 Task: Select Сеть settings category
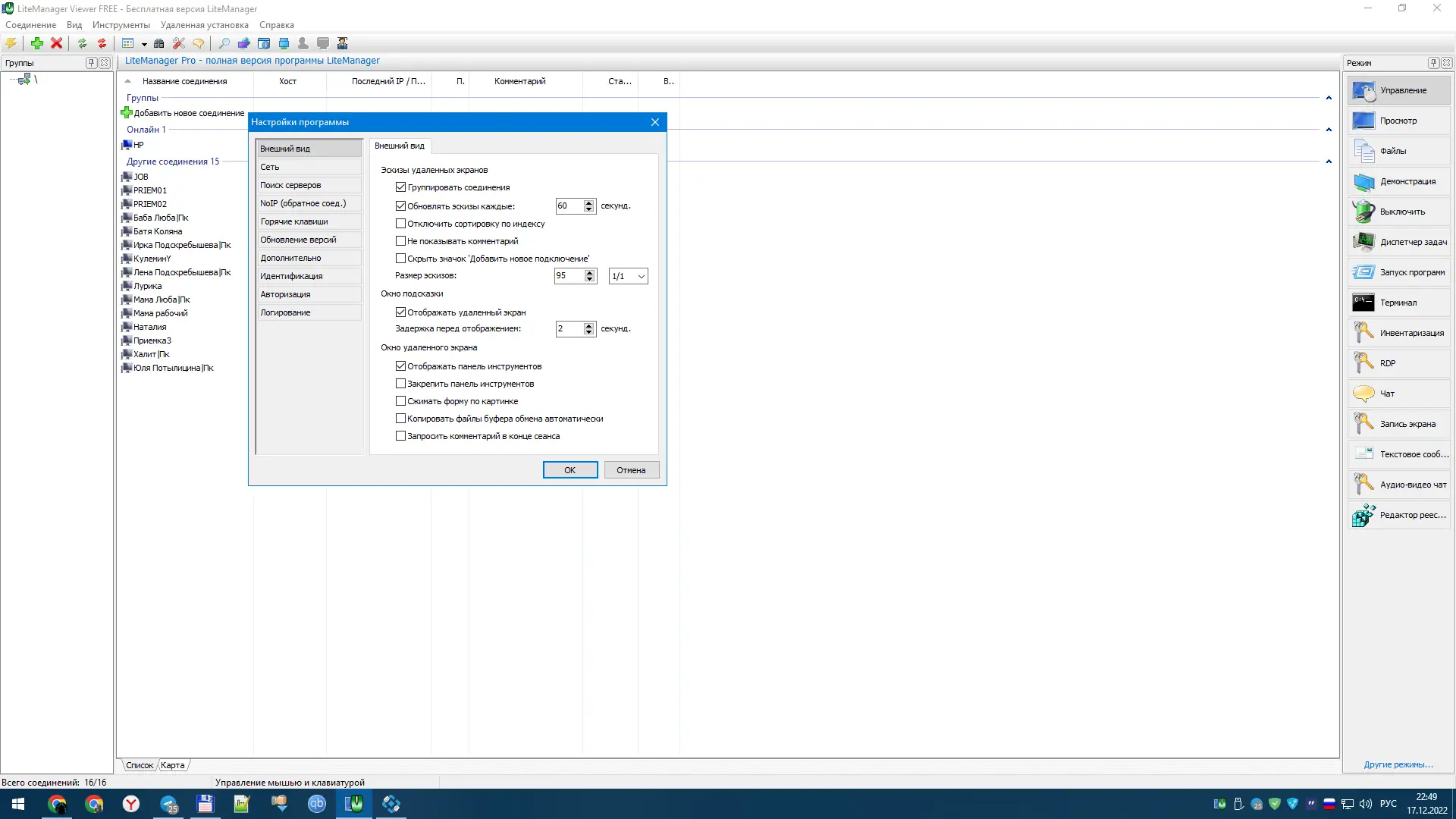coord(309,167)
